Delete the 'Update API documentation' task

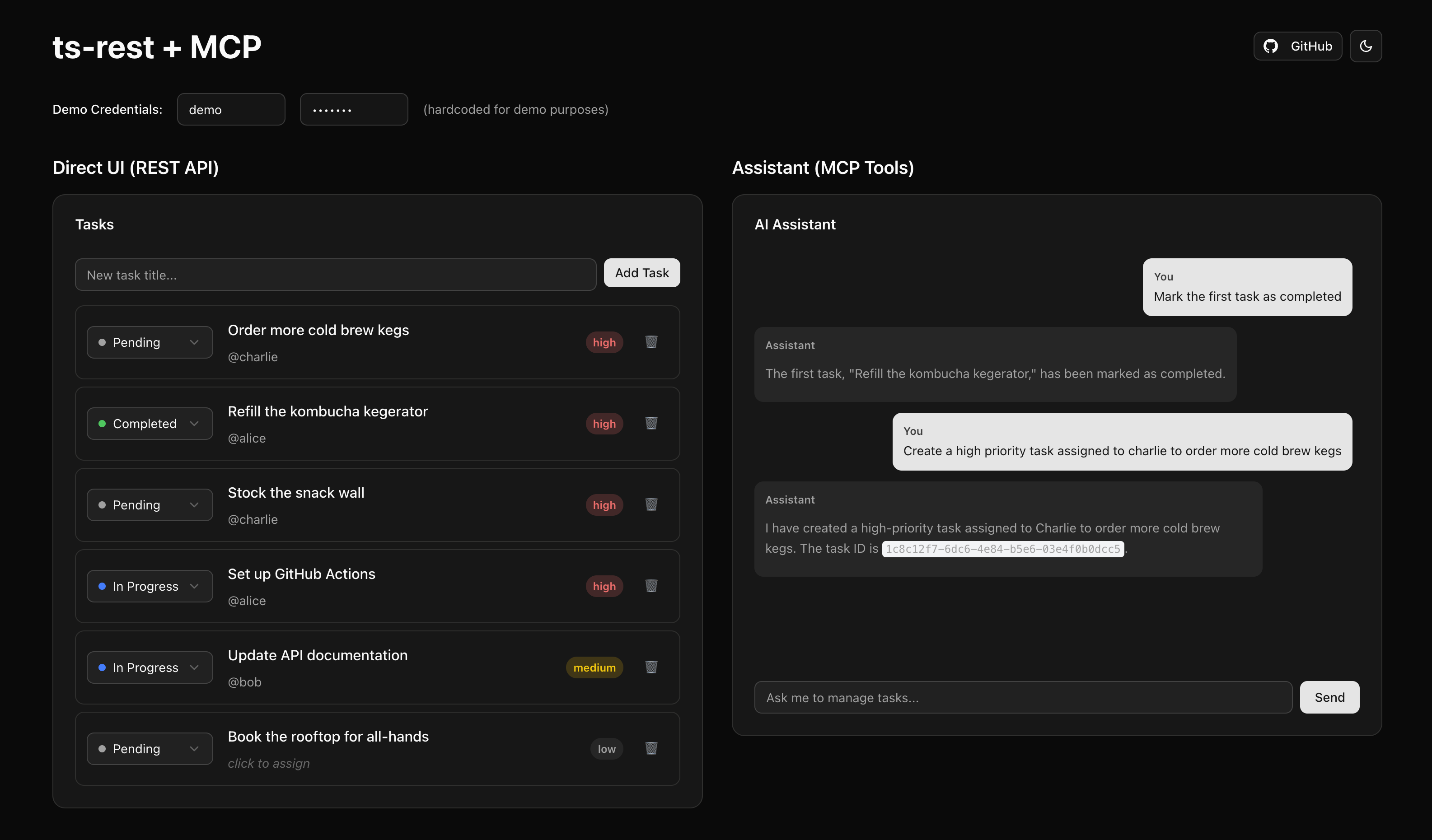click(x=651, y=667)
